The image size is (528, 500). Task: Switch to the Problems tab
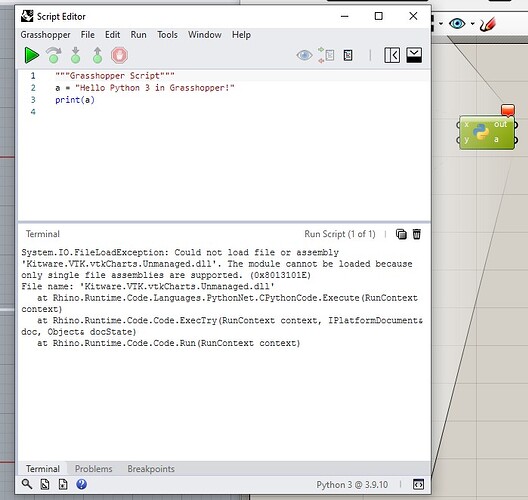coord(94,469)
